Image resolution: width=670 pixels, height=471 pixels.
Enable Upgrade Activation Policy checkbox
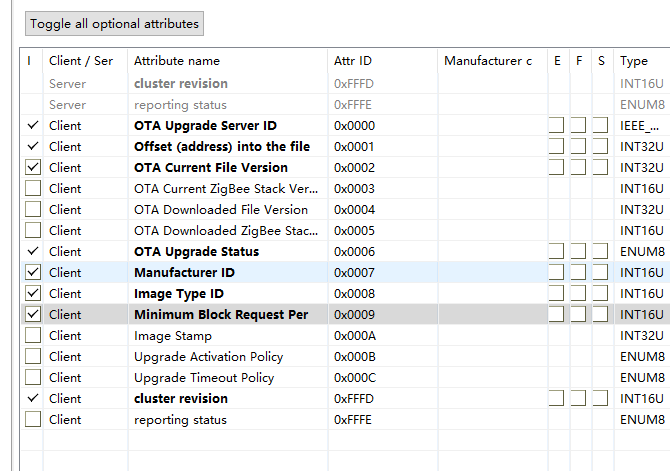pyautogui.click(x=33, y=357)
